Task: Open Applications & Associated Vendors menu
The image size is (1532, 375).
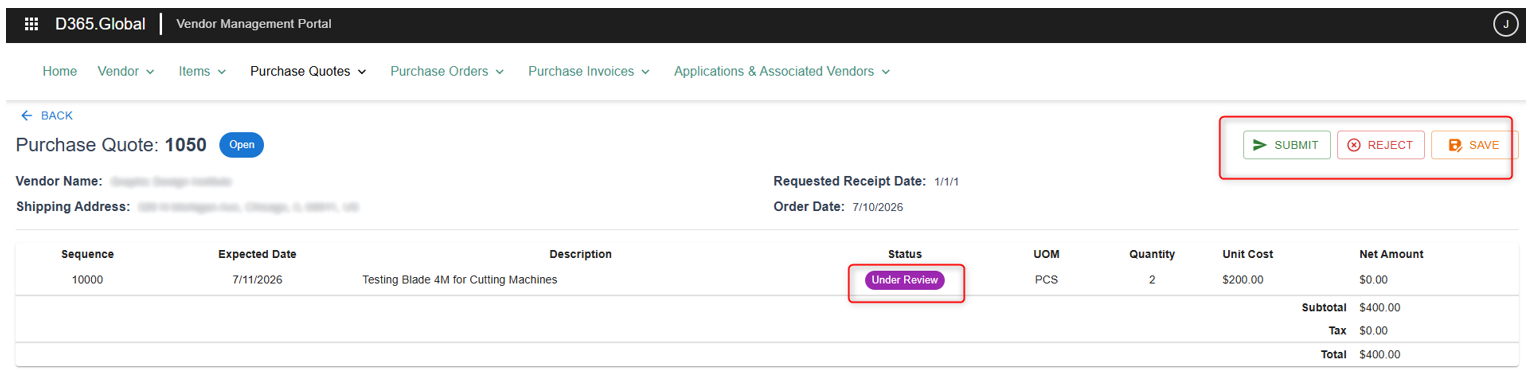Action: tap(782, 72)
